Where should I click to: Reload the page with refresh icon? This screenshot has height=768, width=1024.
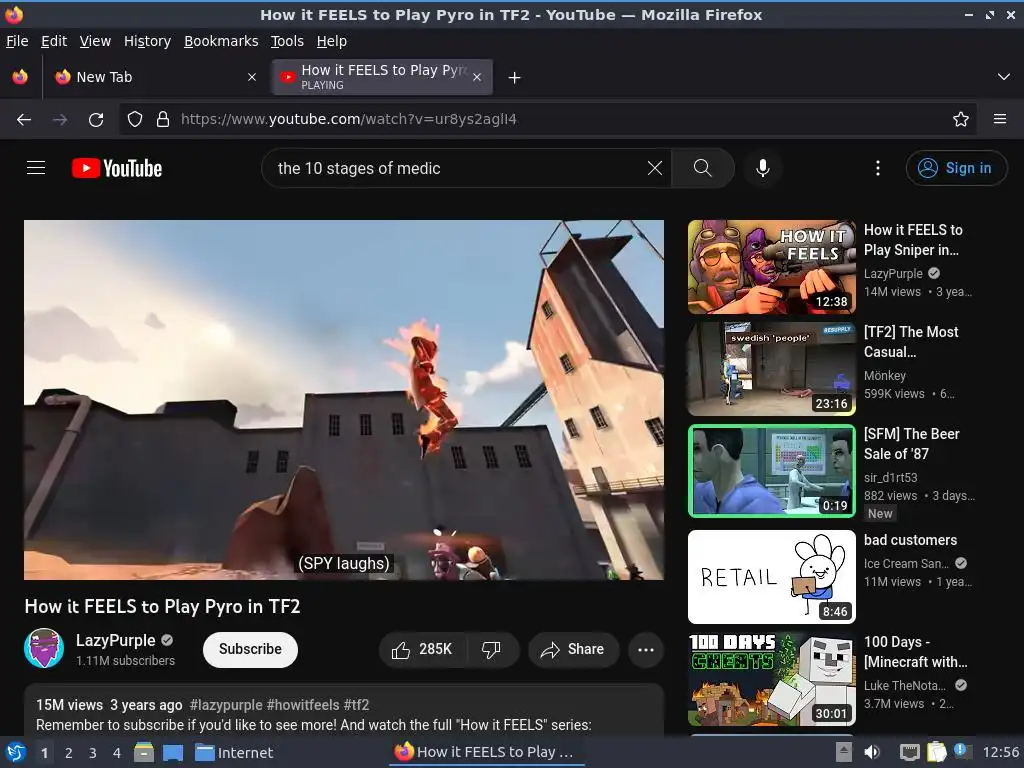[x=96, y=120]
